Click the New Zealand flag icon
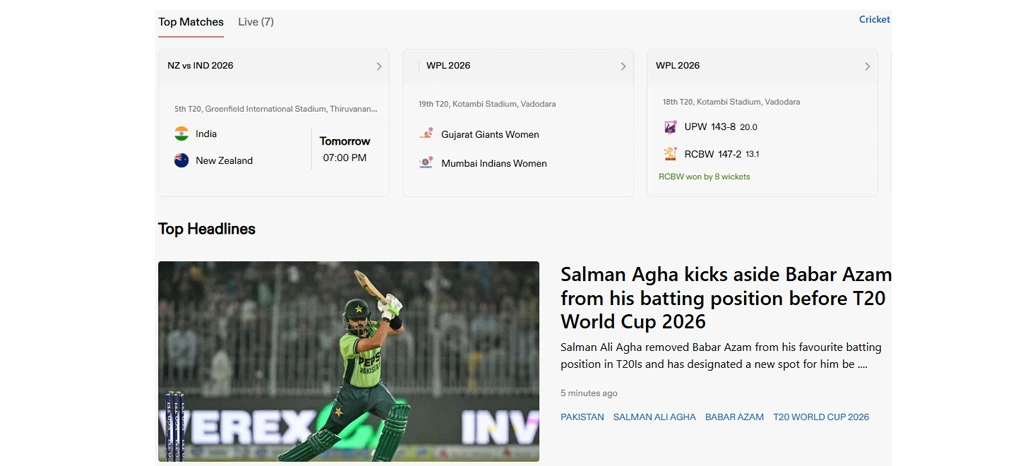This screenshot has width=1026, height=466. 181,160
